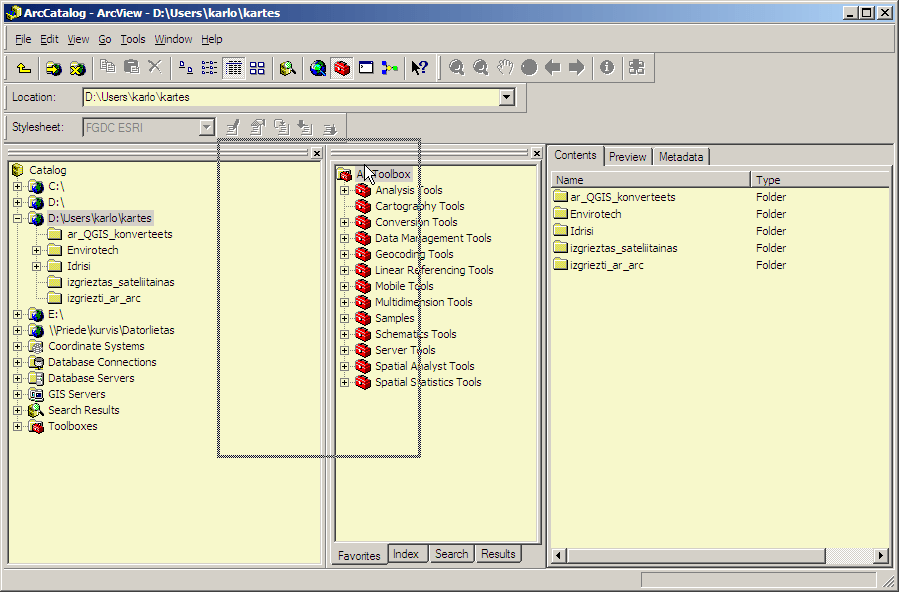Click inside the Location path field
Screen dimensions: 899x592
click(291, 97)
